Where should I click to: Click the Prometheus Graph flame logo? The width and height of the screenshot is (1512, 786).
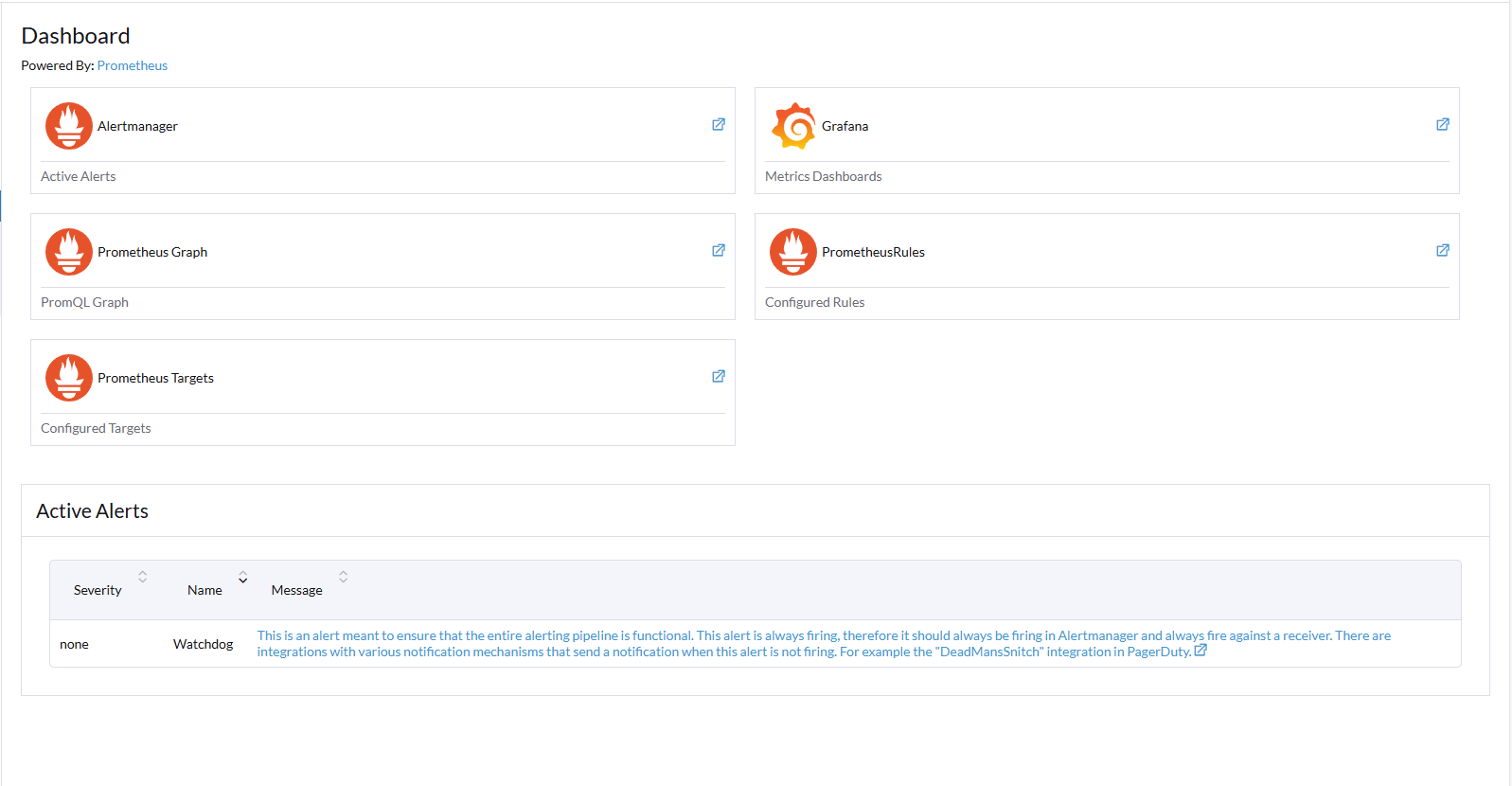click(x=69, y=252)
